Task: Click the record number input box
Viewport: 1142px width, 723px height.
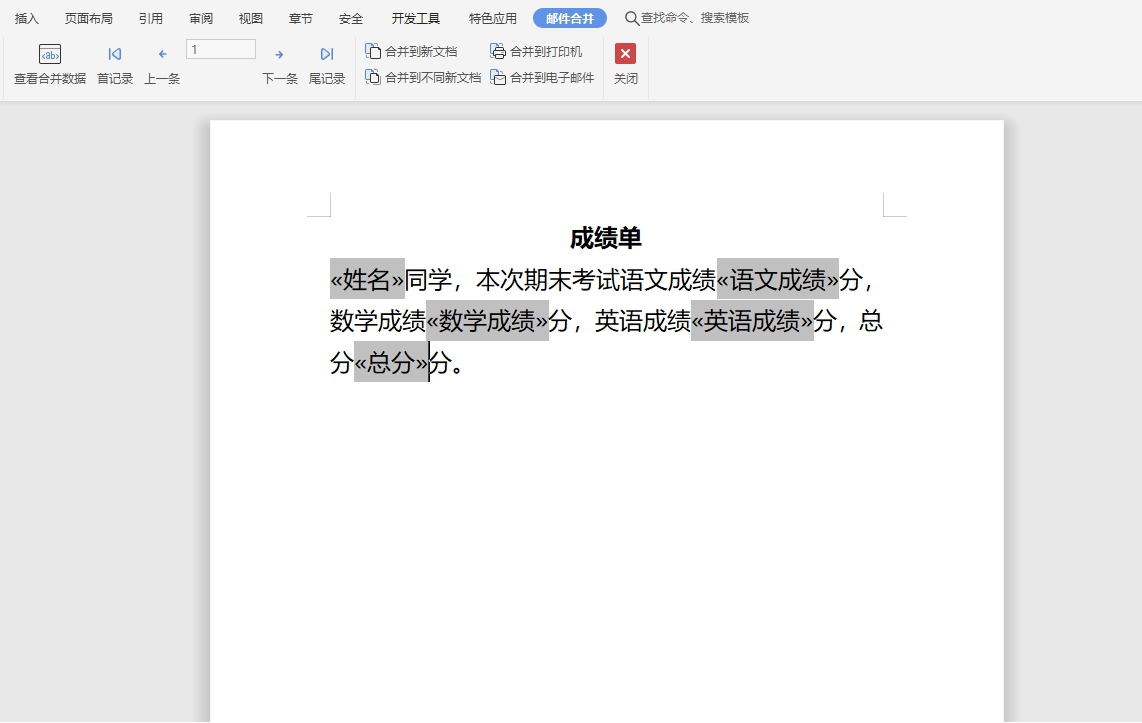Action: [221, 49]
